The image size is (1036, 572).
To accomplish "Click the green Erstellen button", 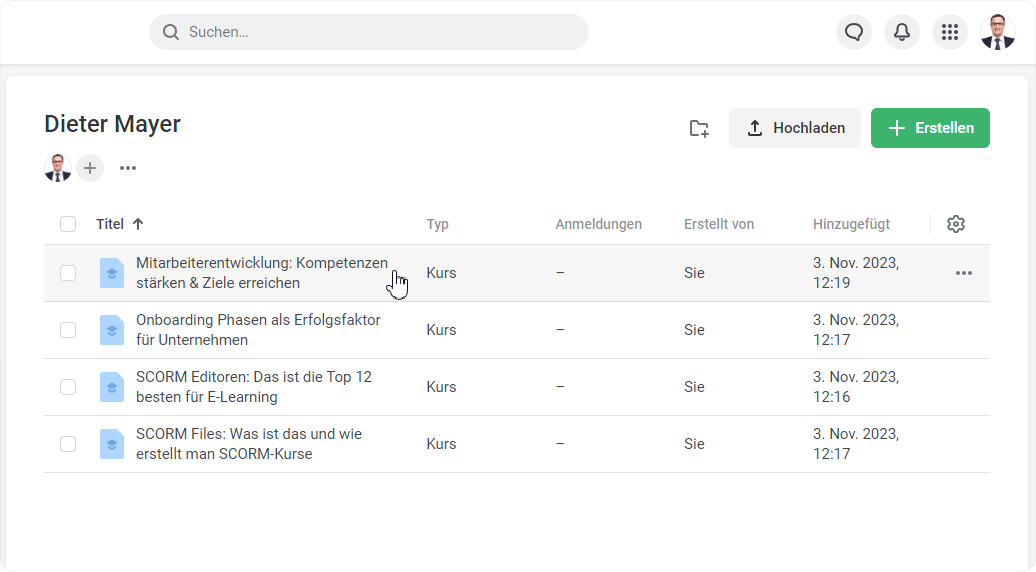I will tap(930, 128).
